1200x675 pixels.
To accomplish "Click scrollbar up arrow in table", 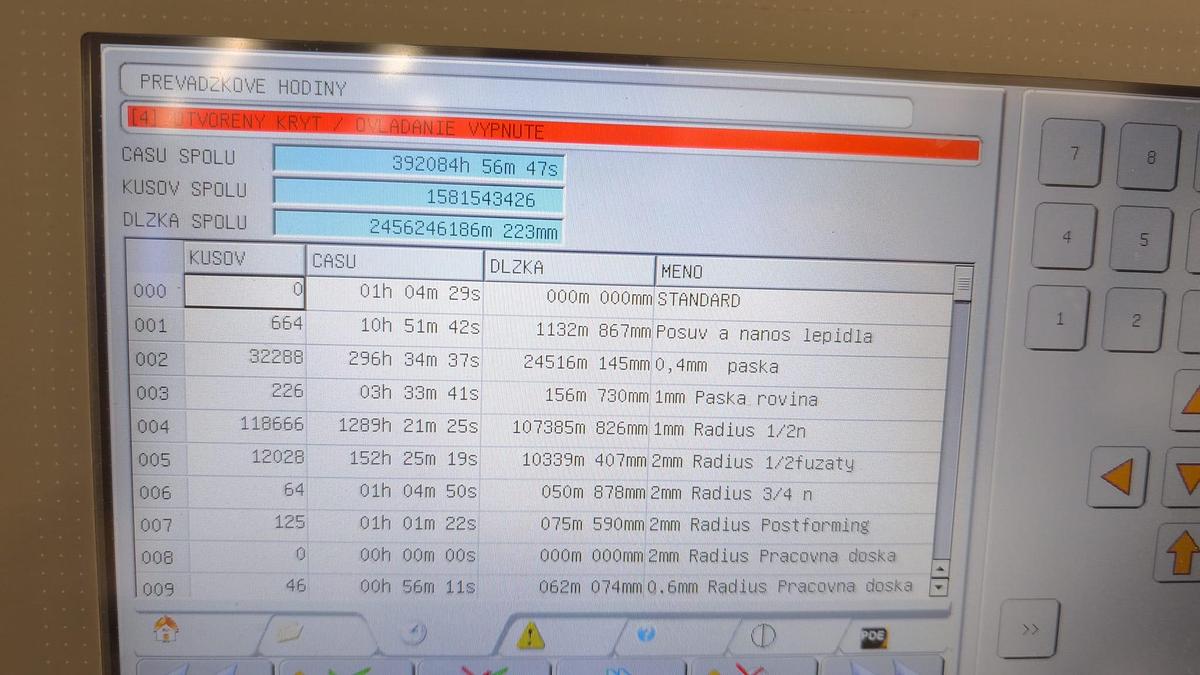I will pos(939,568).
